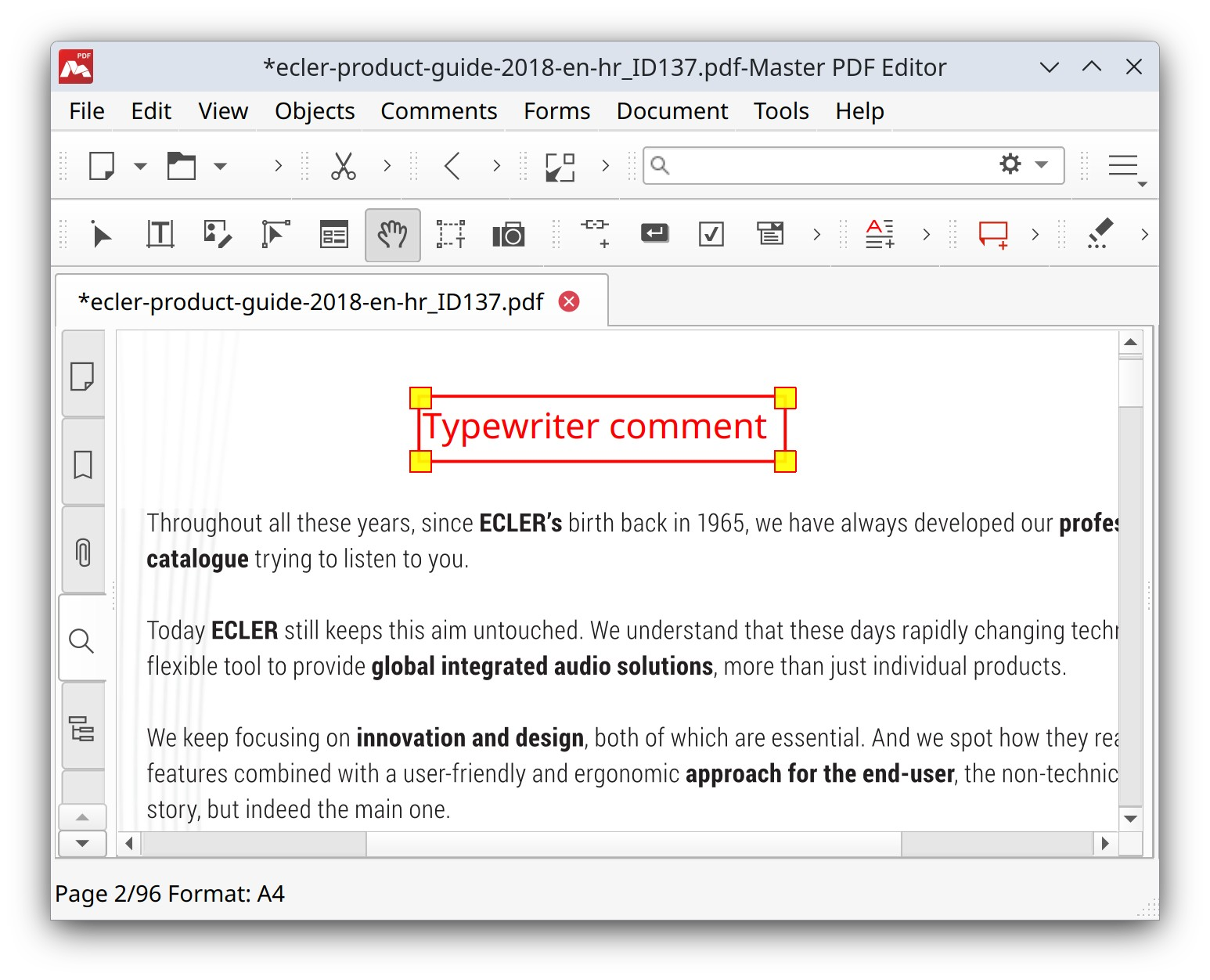Viewport: 1210px width, 980px height.
Task: Open the search settings gear dropdown
Action: 1023,164
